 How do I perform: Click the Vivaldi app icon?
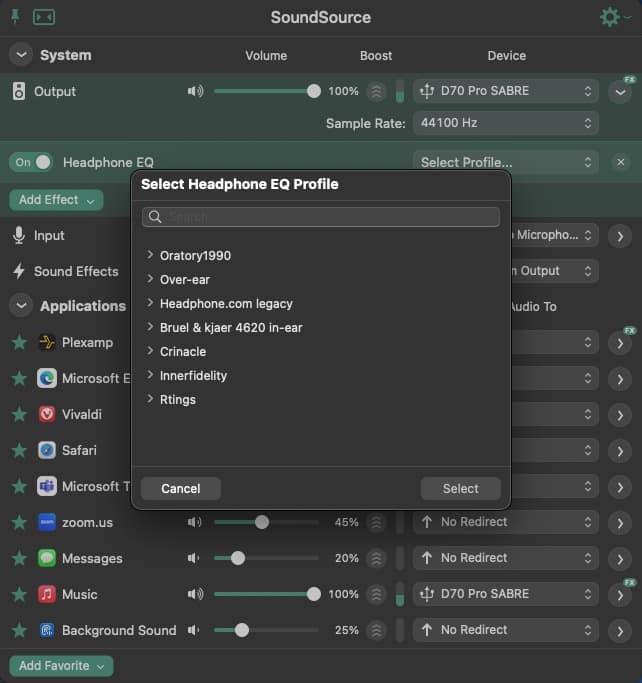click(47, 414)
